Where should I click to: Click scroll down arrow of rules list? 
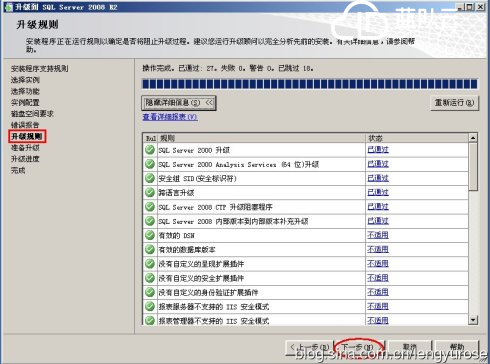tap(473, 320)
